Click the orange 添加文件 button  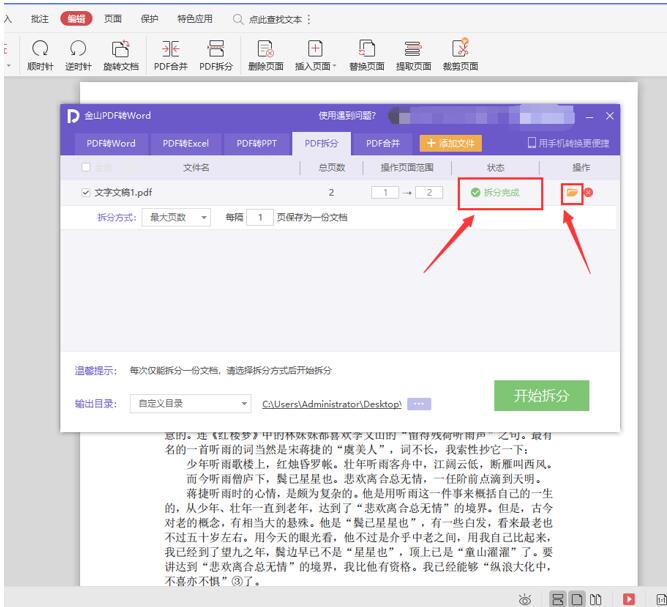[450, 143]
